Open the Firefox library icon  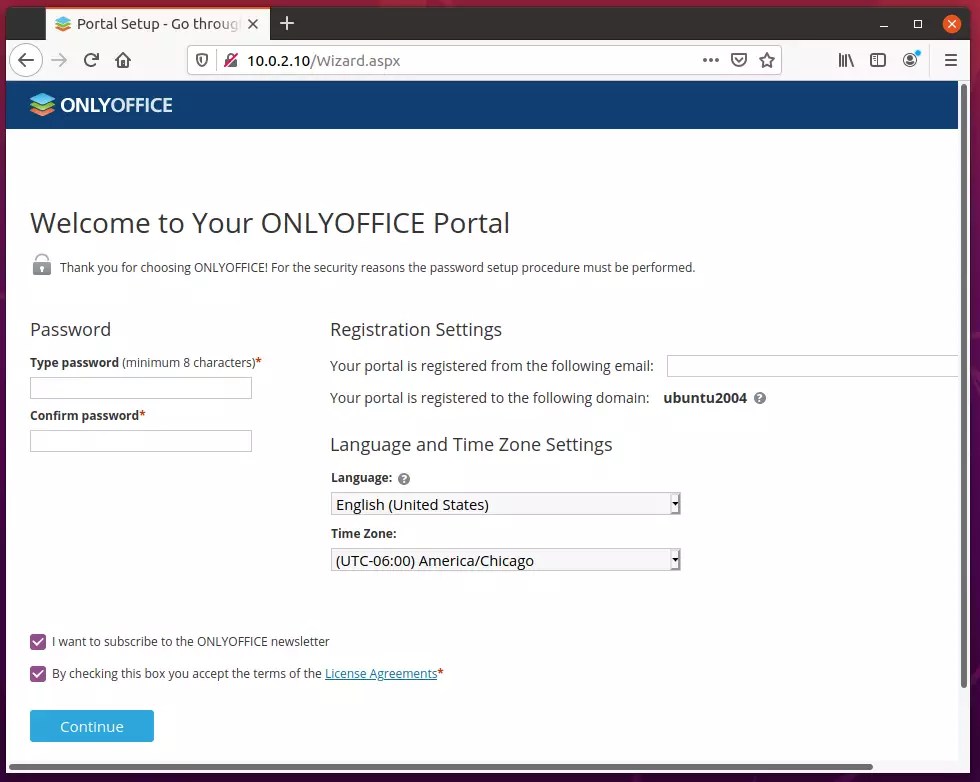pos(845,60)
